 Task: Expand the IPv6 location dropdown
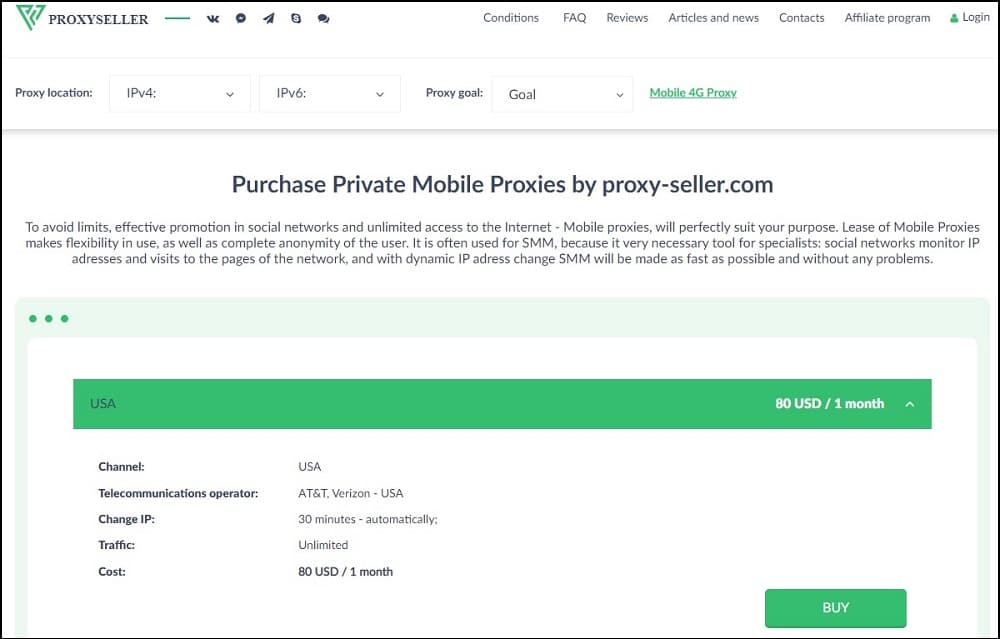tap(330, 94)
